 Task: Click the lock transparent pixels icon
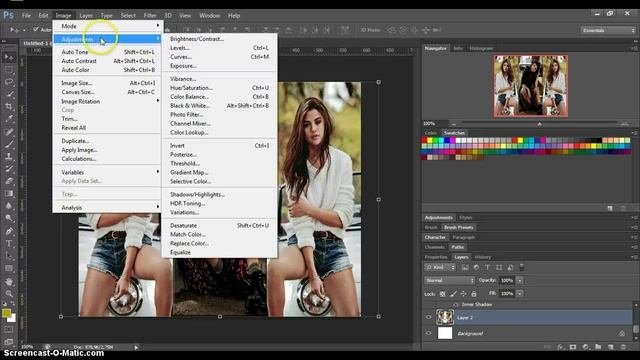tap(442, 293)
